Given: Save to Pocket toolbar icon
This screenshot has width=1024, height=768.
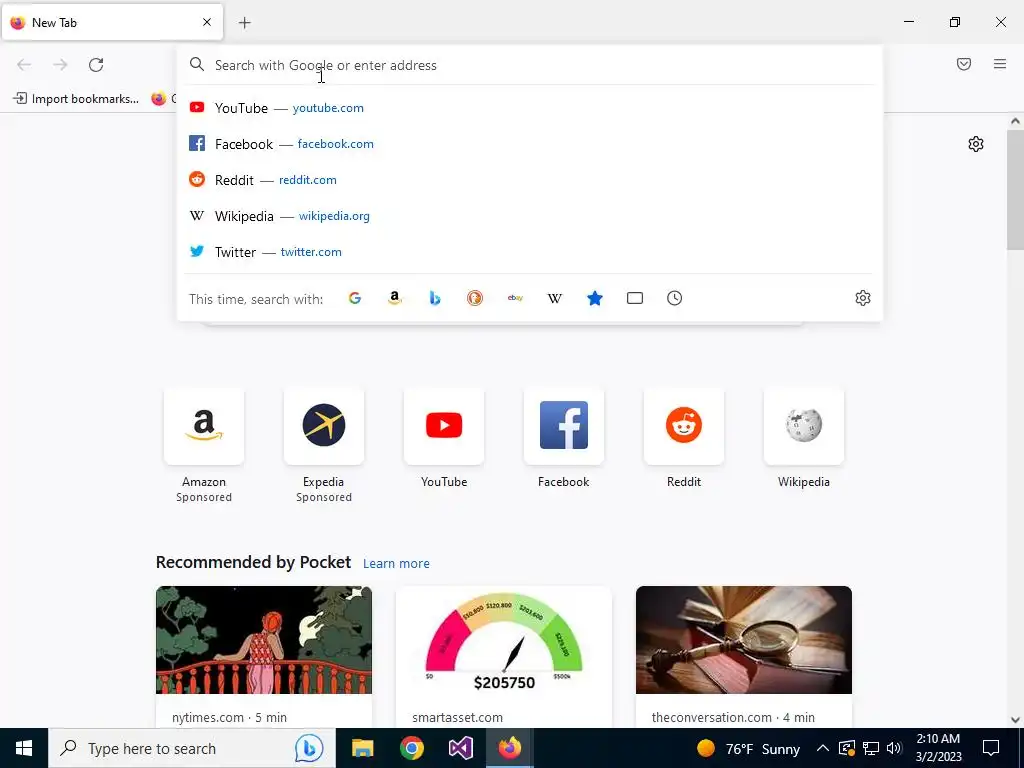Looking at the screenshot, I should 964,64.
